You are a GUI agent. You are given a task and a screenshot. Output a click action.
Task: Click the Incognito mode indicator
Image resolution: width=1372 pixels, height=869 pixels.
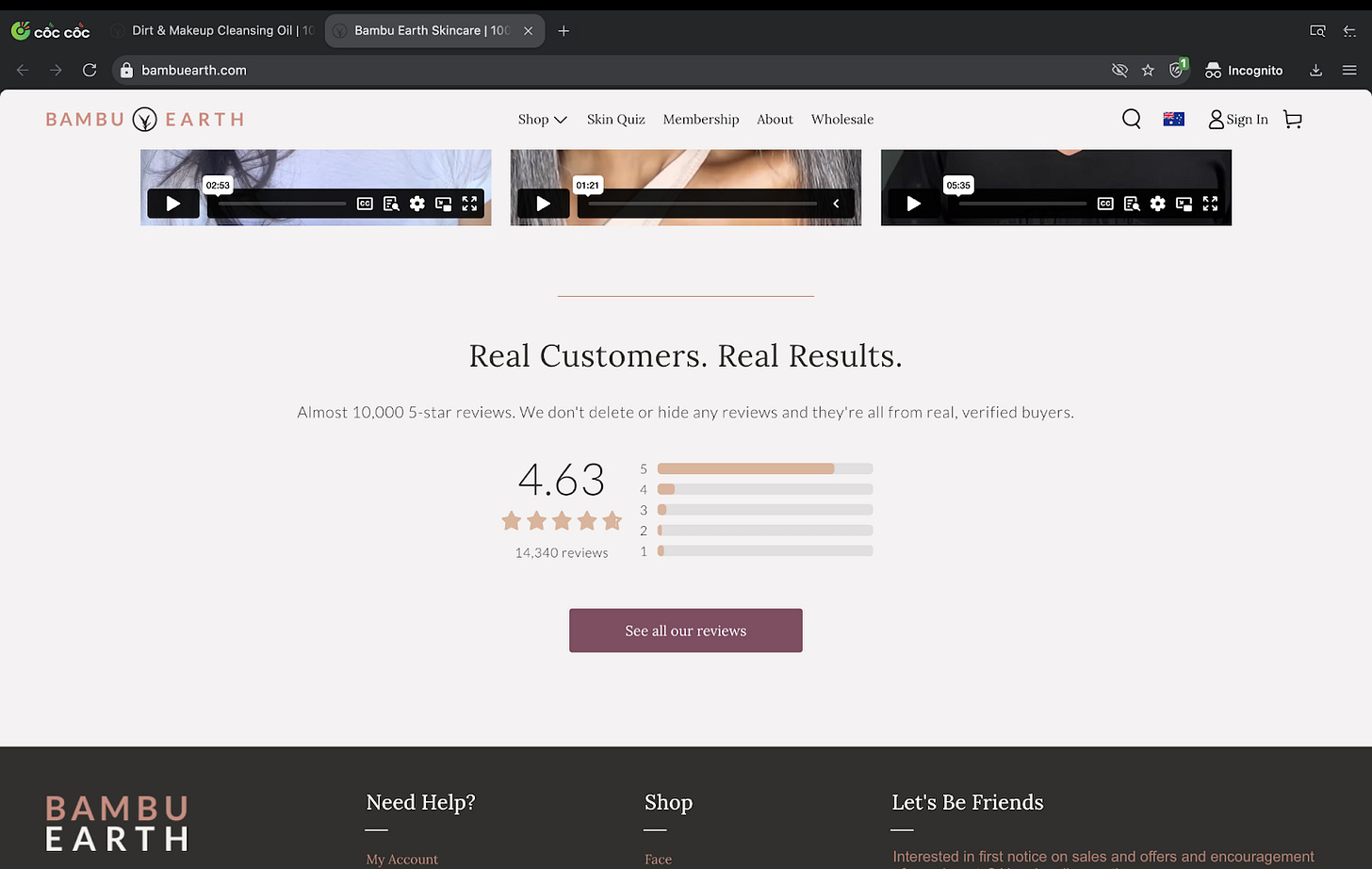[x=1244, y=70]
